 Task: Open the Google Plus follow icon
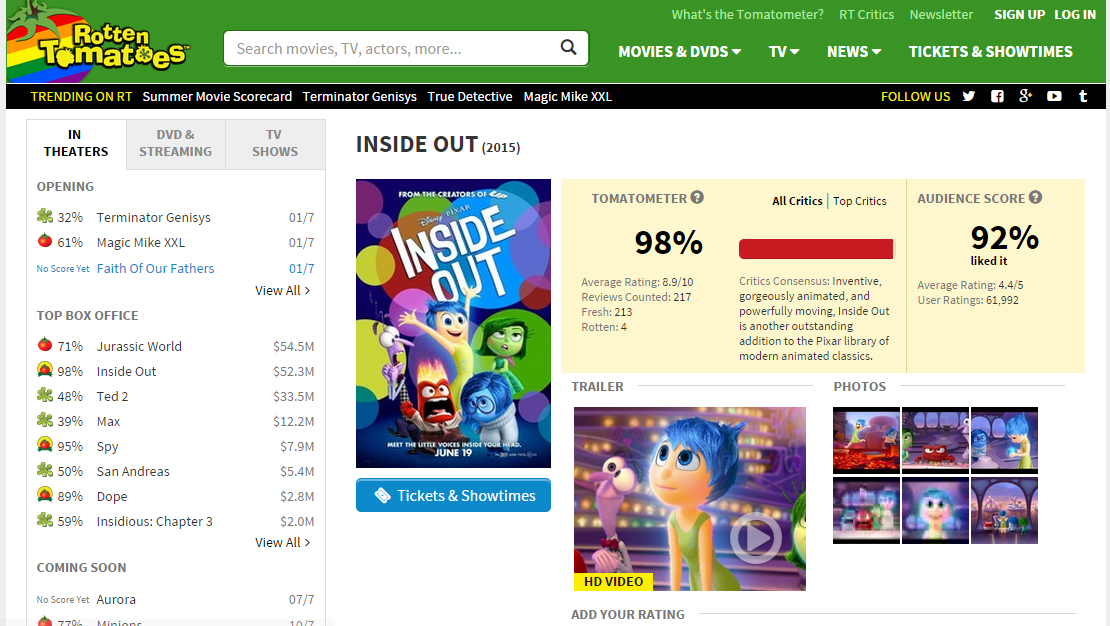point(1025,96)
